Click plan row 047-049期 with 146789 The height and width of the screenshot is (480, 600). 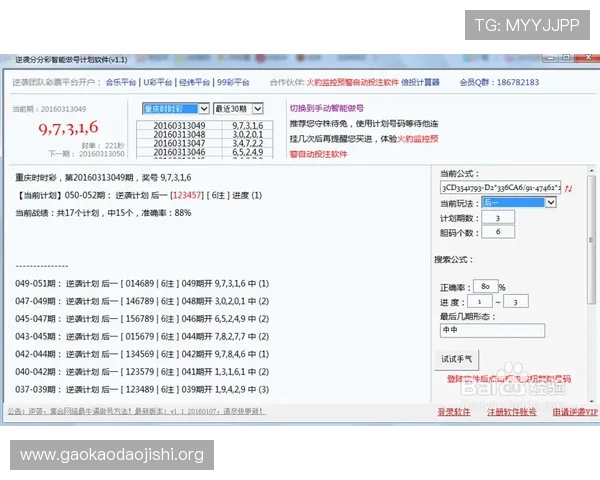142,301
